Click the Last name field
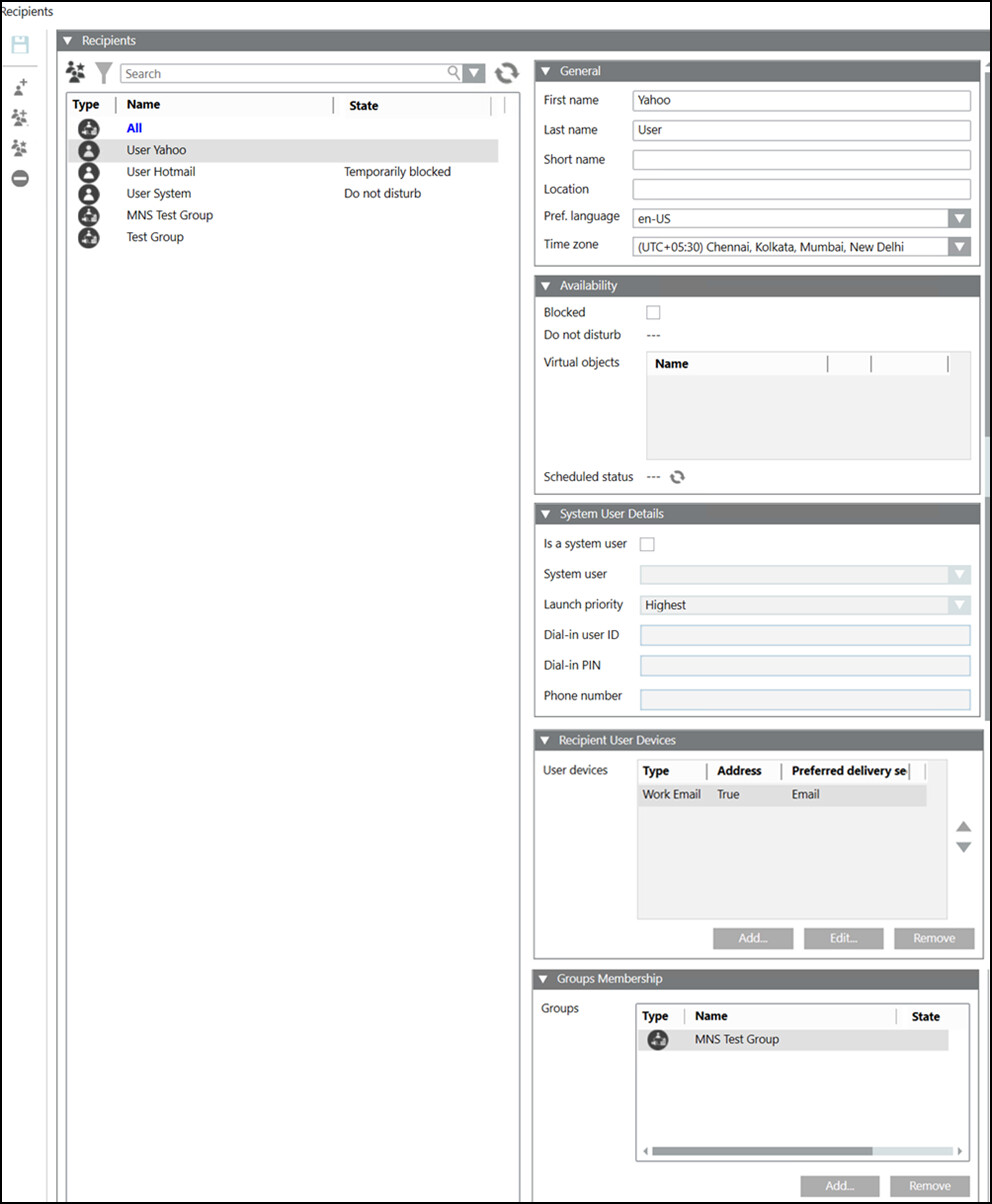The height and width of the screenshot is (1204, 992). [802, 130]
